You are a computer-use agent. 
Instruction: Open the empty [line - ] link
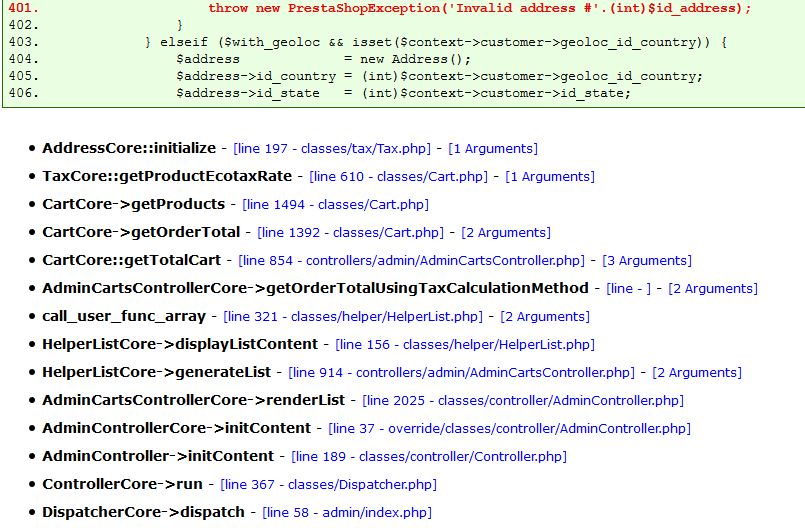628,289
